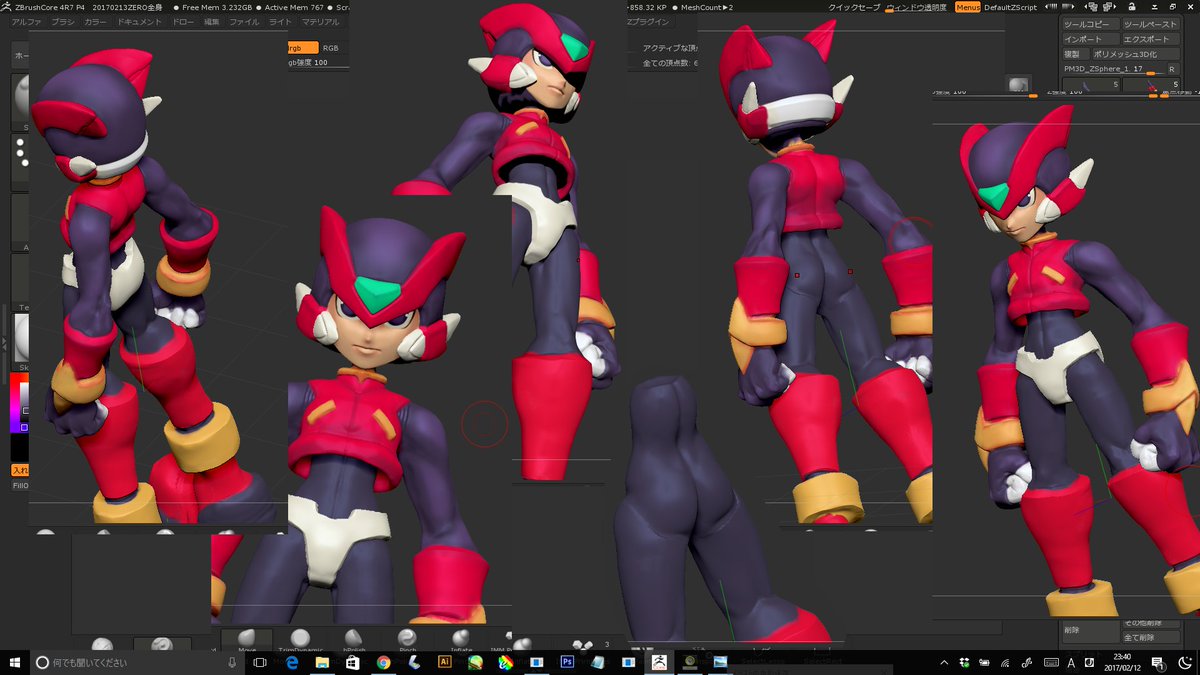Click the microphone icon in search box
1200x675 pixels.
point(232,662)
